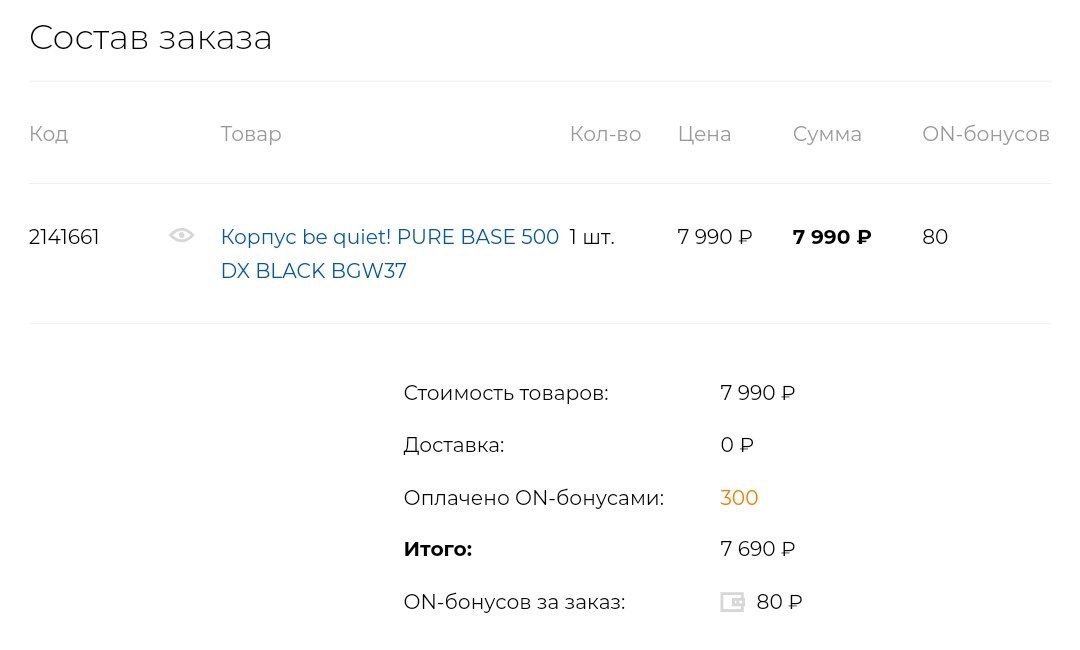Click the quantity value 1 шт.
The width and height of the screenshot is (1080, 650).
coord(592,237)
